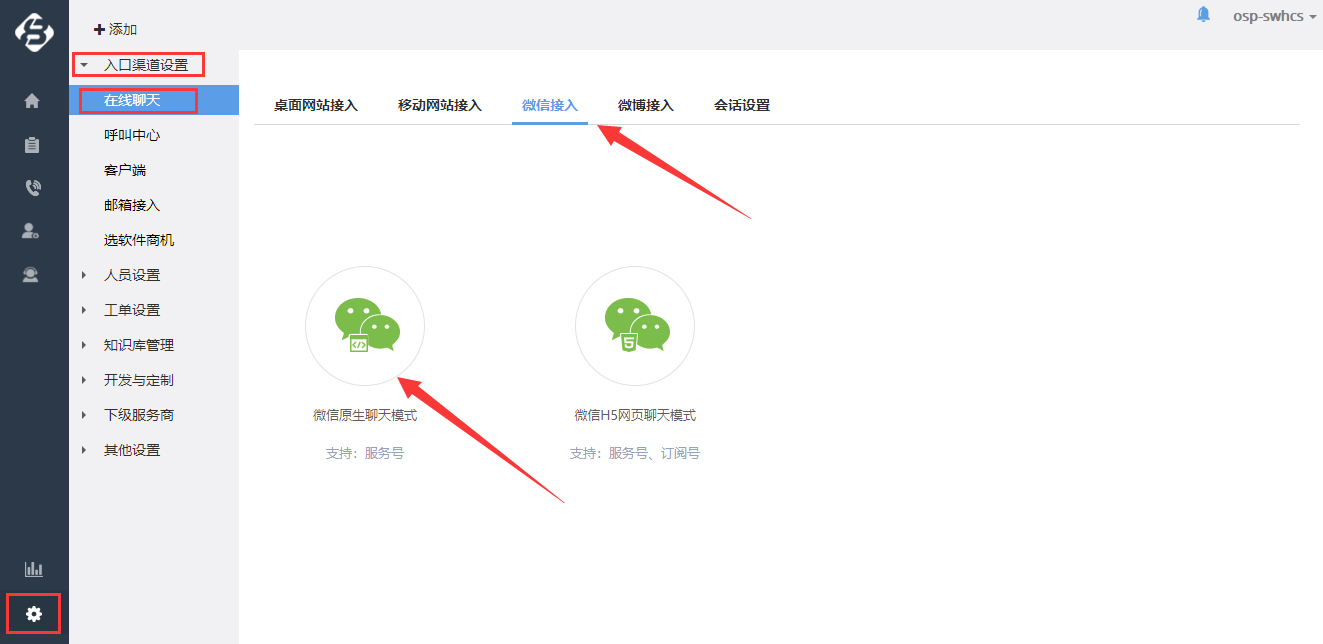The width and height of the screenshot is (1323, 644).
Task: Expand the 人员设置 section
Action: click(131, 275)
